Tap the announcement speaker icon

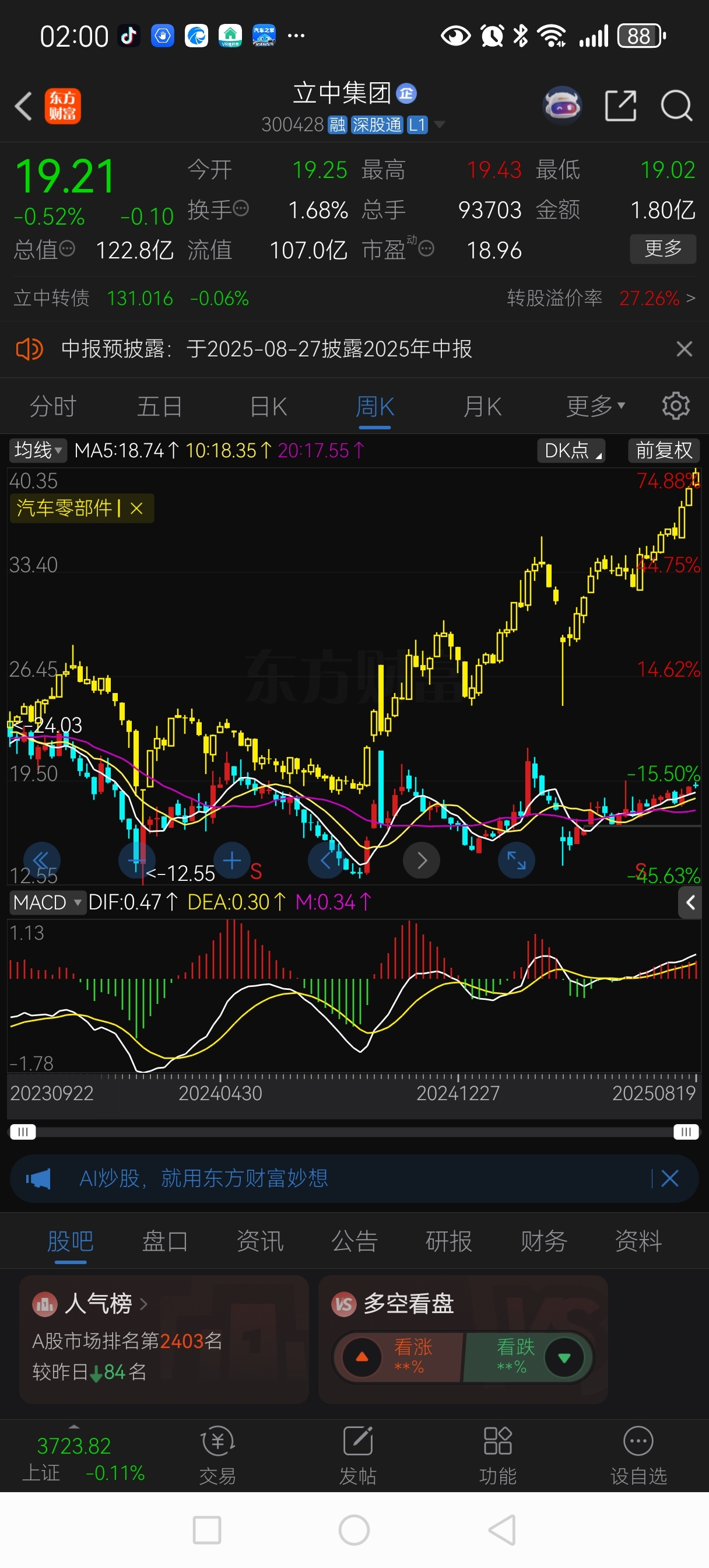pyautogui.click(x=29, y=349)
